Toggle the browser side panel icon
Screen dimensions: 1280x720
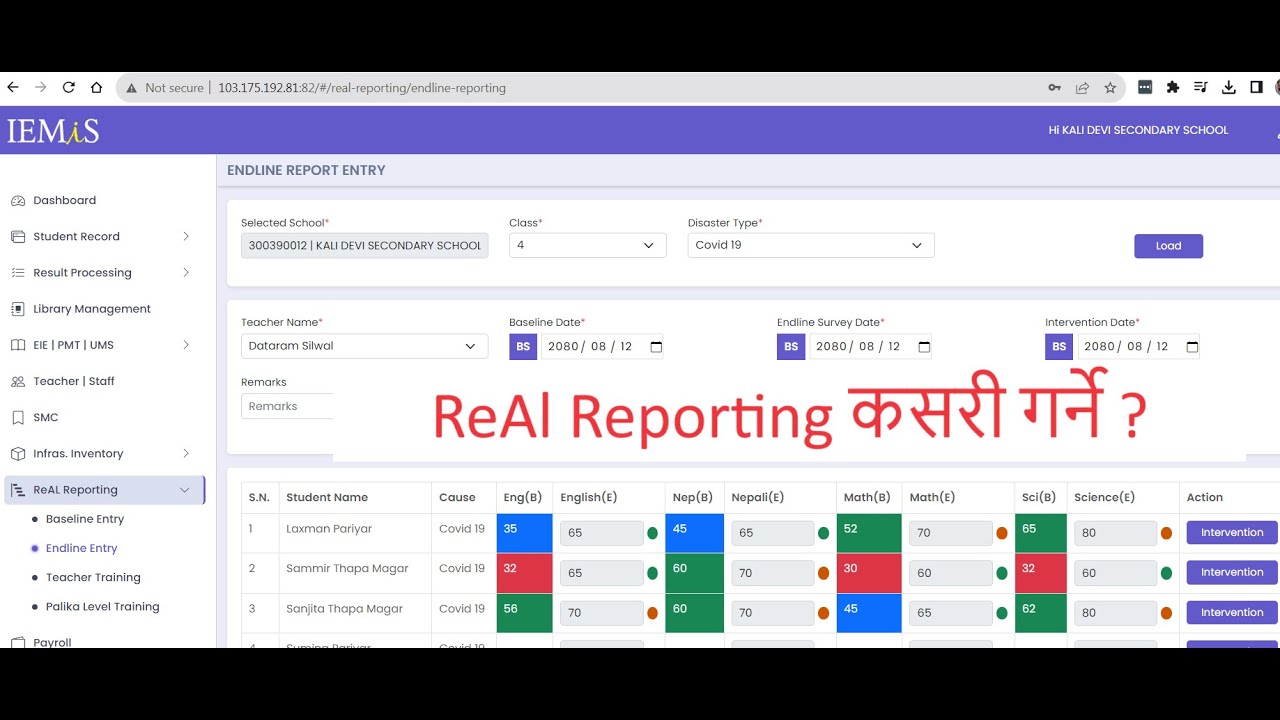click(1256, 88)
